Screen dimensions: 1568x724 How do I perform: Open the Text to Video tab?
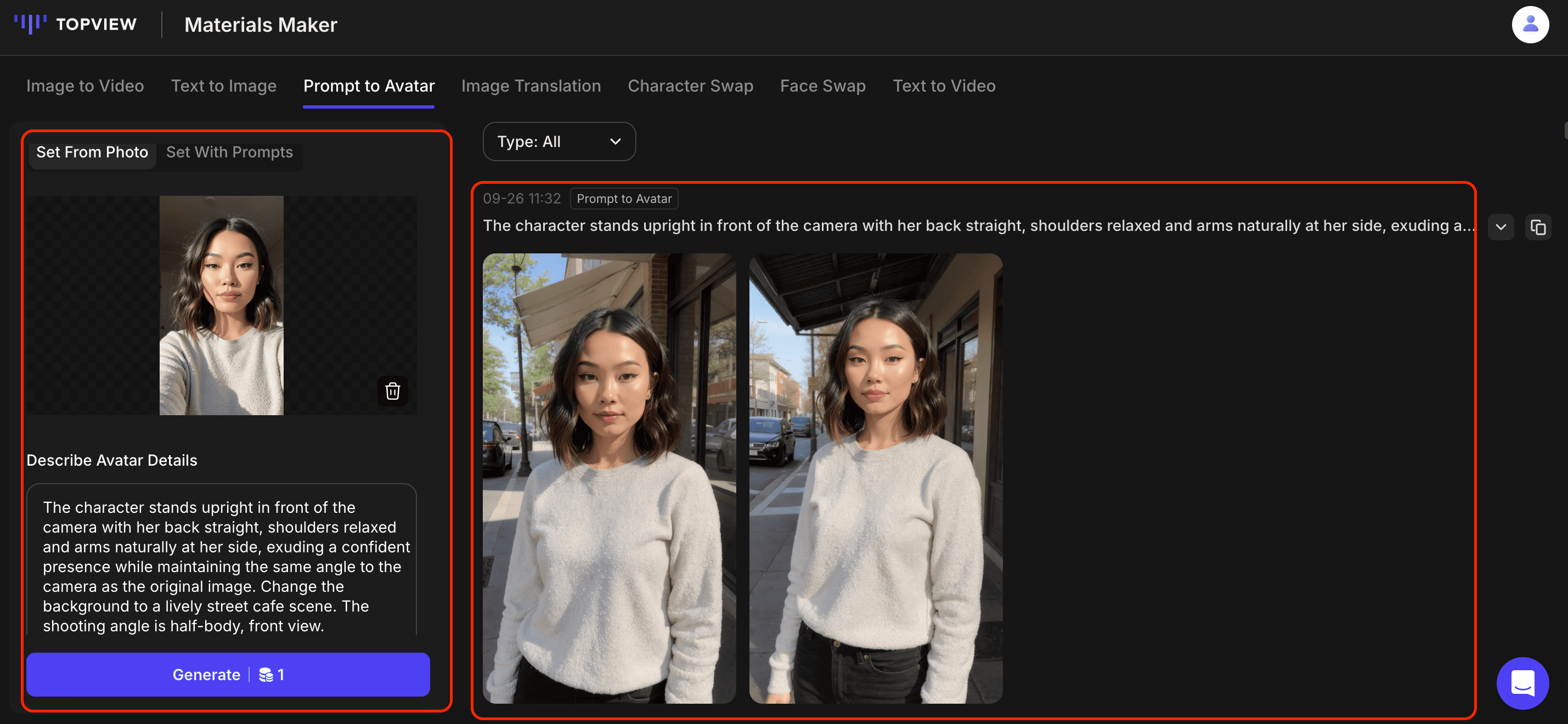pos(944,86)
